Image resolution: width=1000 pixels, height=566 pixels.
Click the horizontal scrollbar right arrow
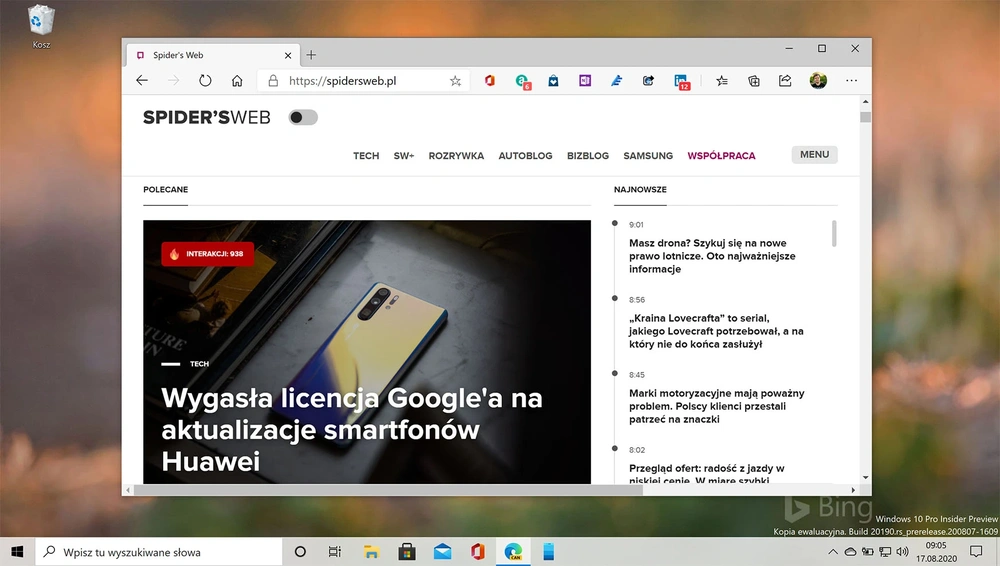click(853, 490)
